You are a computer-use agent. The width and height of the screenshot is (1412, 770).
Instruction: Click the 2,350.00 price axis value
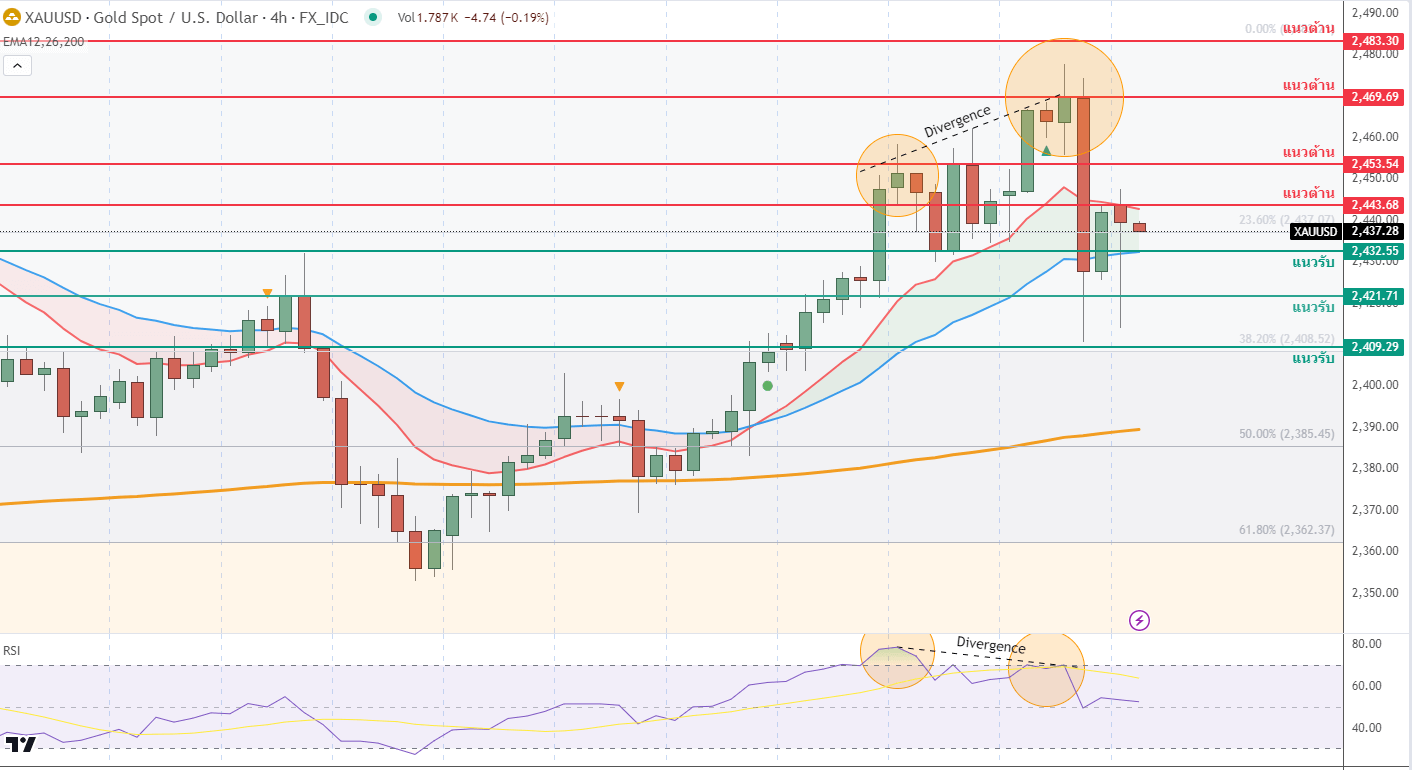(1374, 592)
